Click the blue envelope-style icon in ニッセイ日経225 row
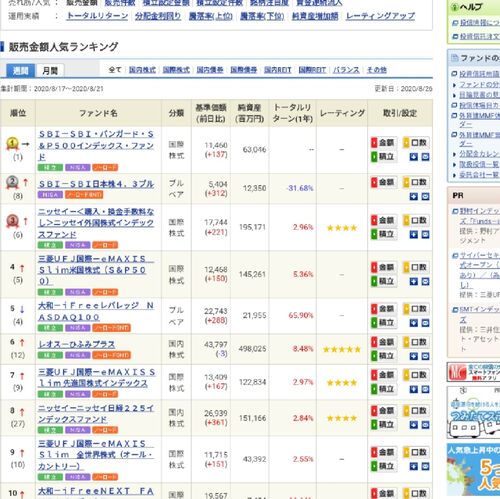Image resolution: width=500 pixels, height=499 pixels. tap(425, 425)
